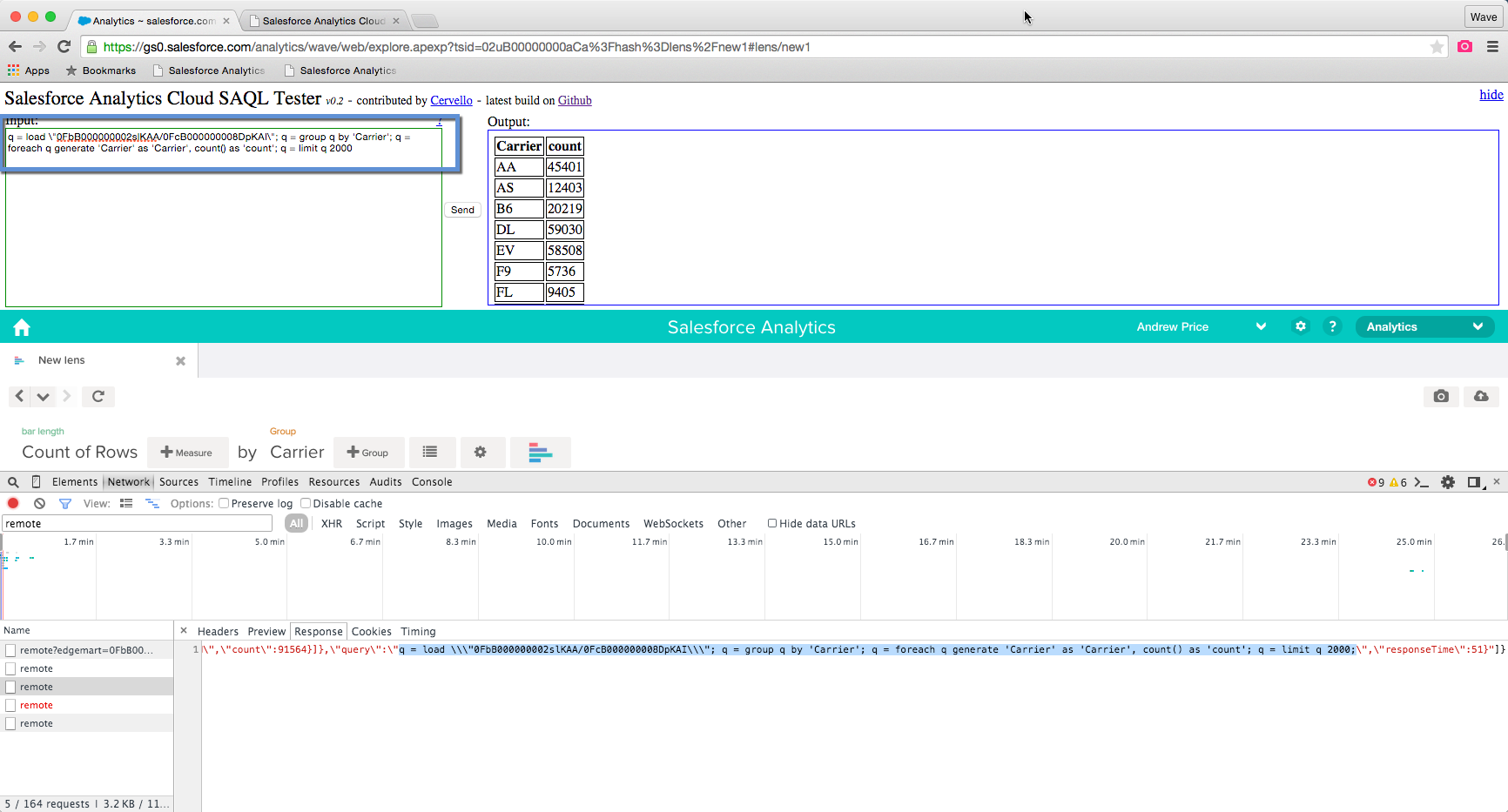The image size is (1508, 812).
Task: Open the Count of Rows measure selector
Action: click(x=79, y=452)
